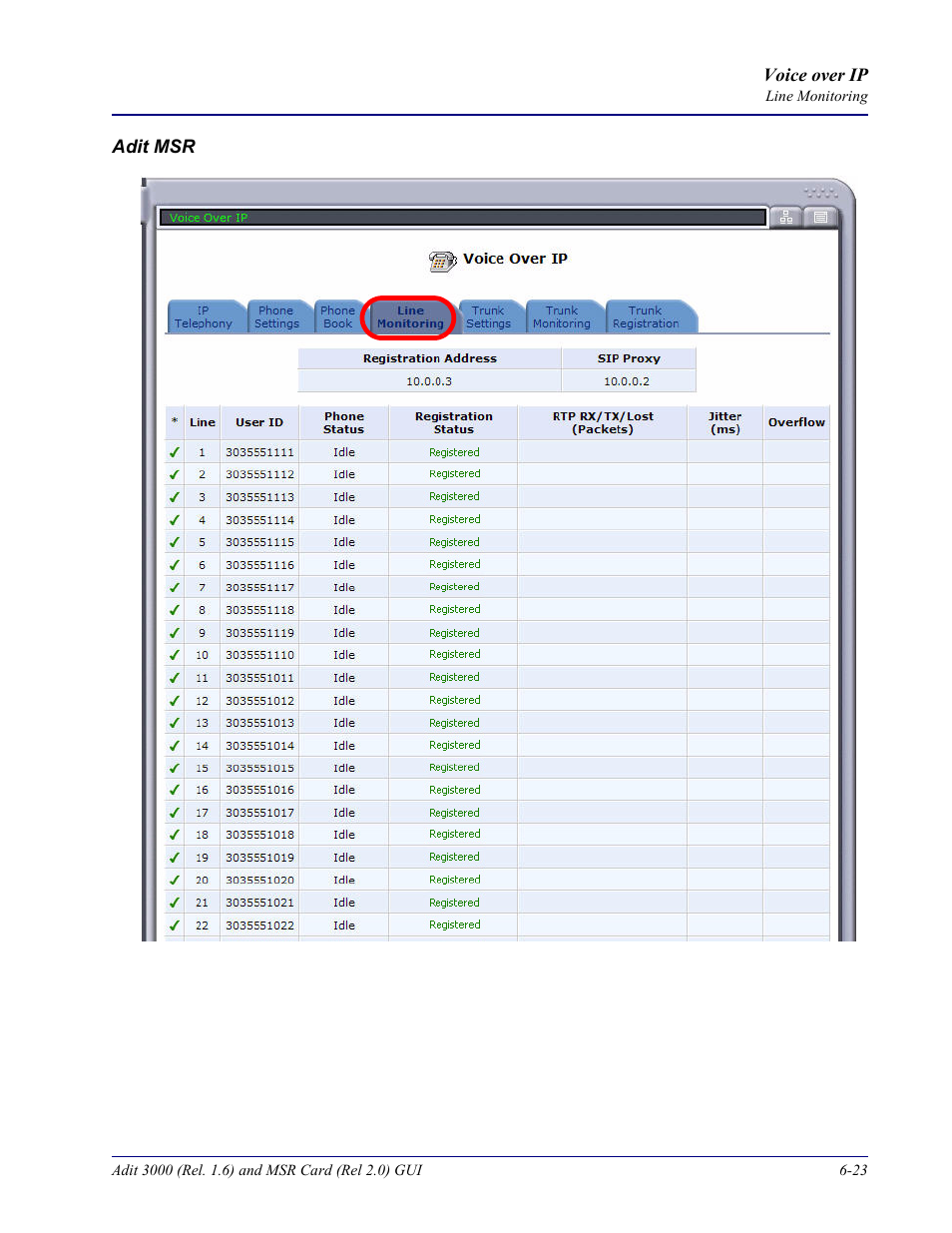Viewport: 952px width, 1233px height.
Task: Click the Registration Address value 10.0.0.3
Action: [429, 381]
